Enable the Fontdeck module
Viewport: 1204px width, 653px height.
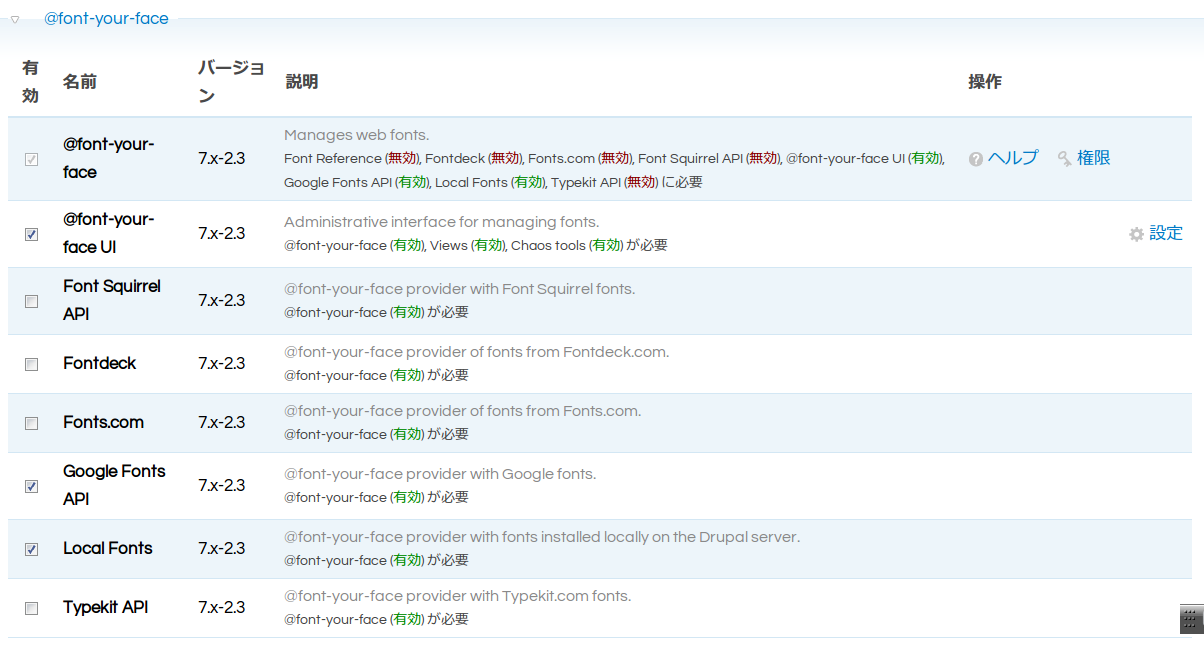[x=30, y=364]
